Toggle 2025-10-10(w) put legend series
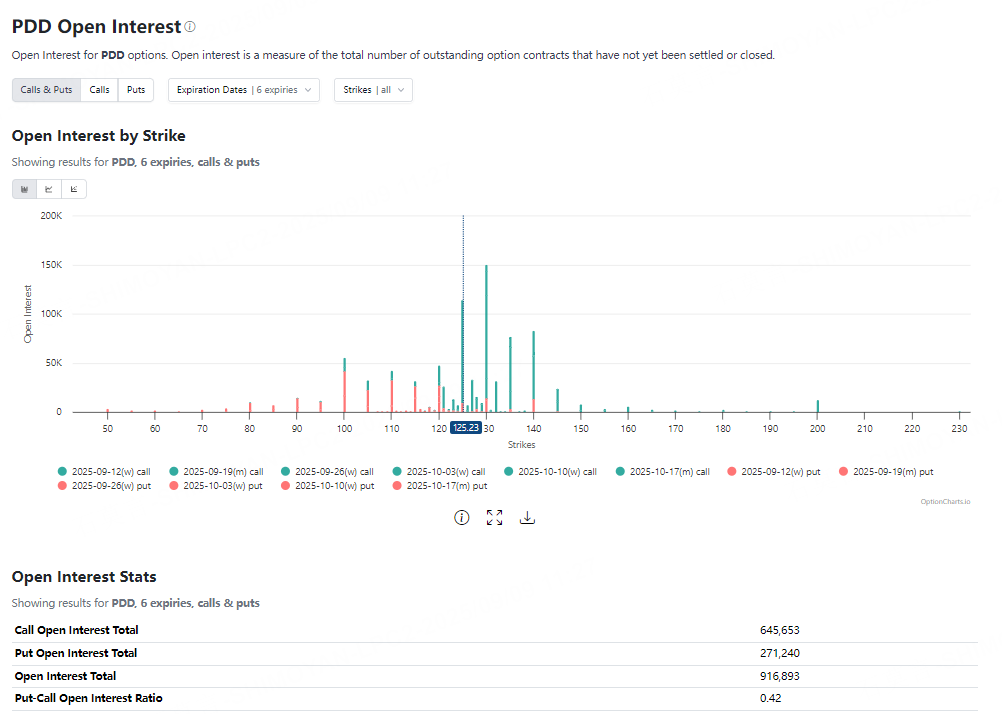 pos(328,486)
